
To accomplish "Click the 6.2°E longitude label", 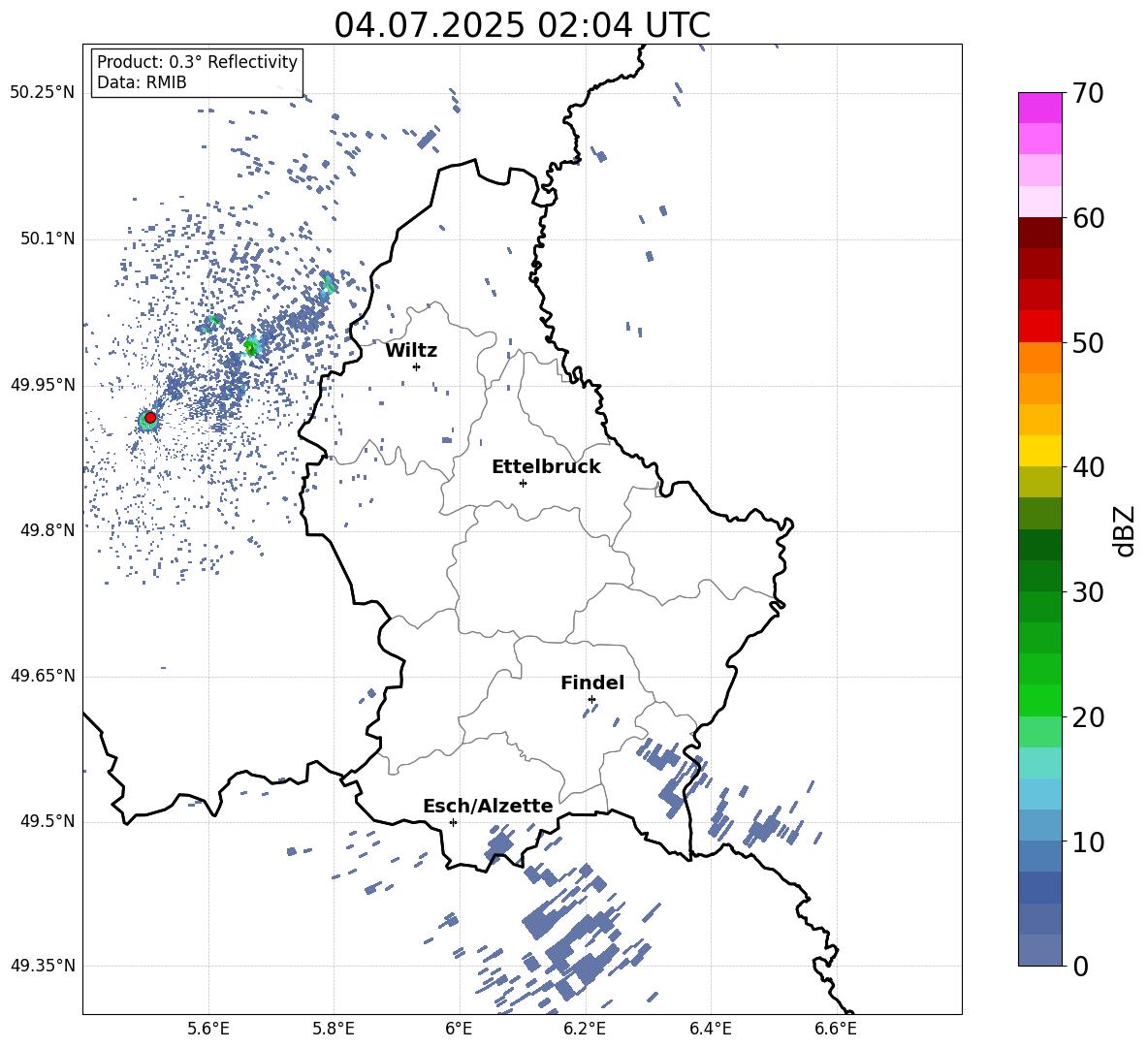I will tap(585, 1029).
